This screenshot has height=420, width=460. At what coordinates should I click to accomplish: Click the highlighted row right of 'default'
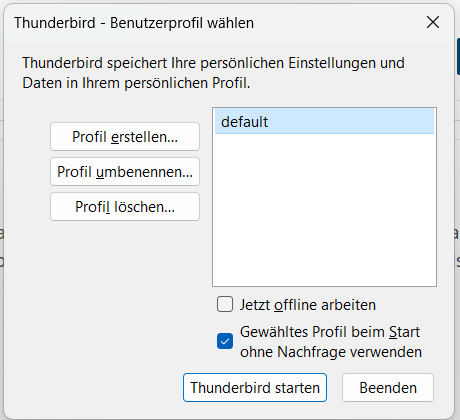pyautogui.click(x=350, y=122)
